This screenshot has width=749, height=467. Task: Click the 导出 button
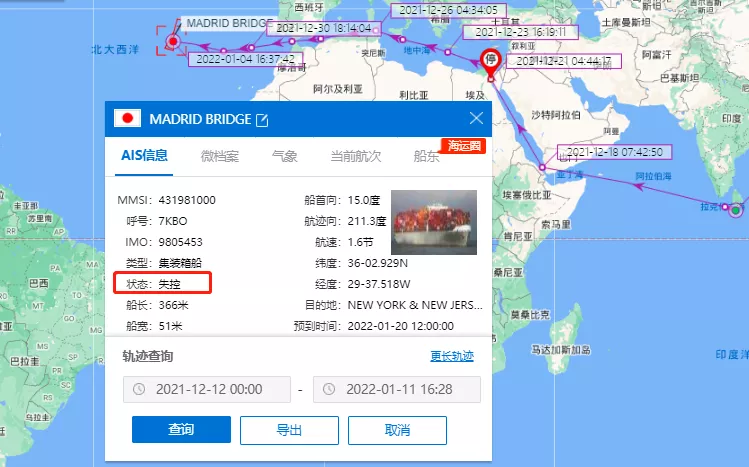coord(289,430)
